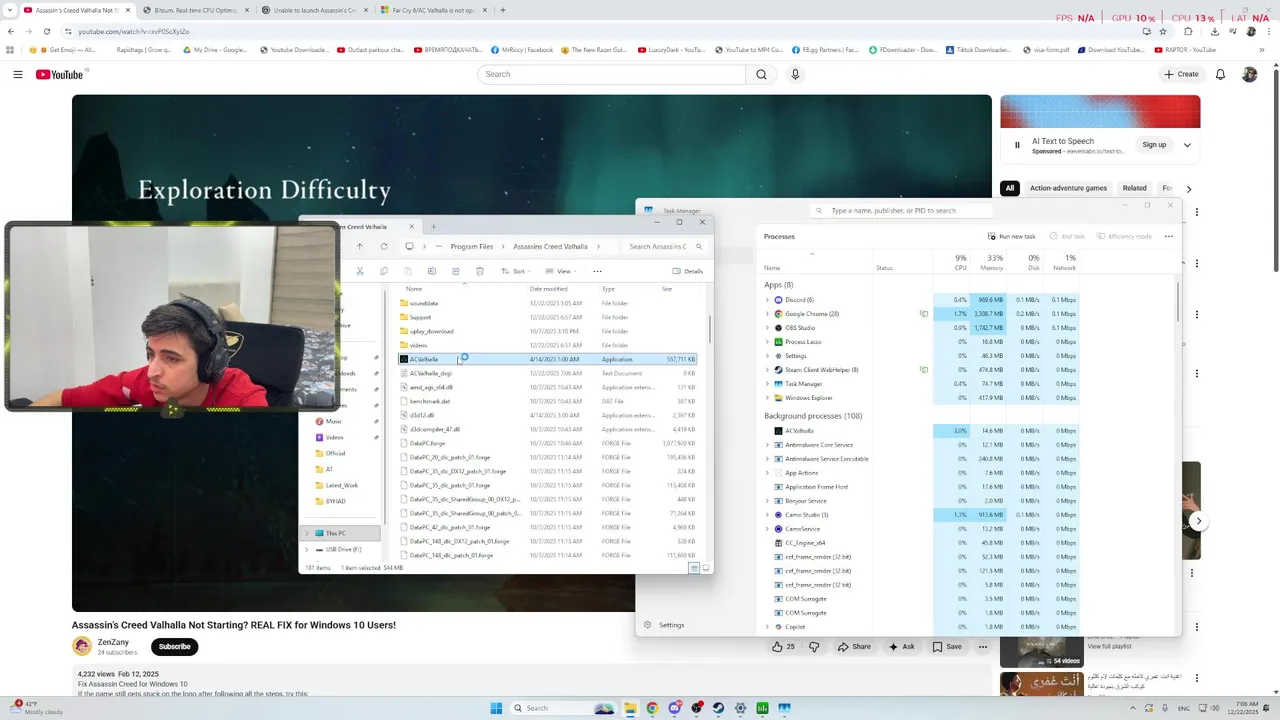The image size is (1280, 720).
Task: Click the Share button under video
Action: (854, 647)
